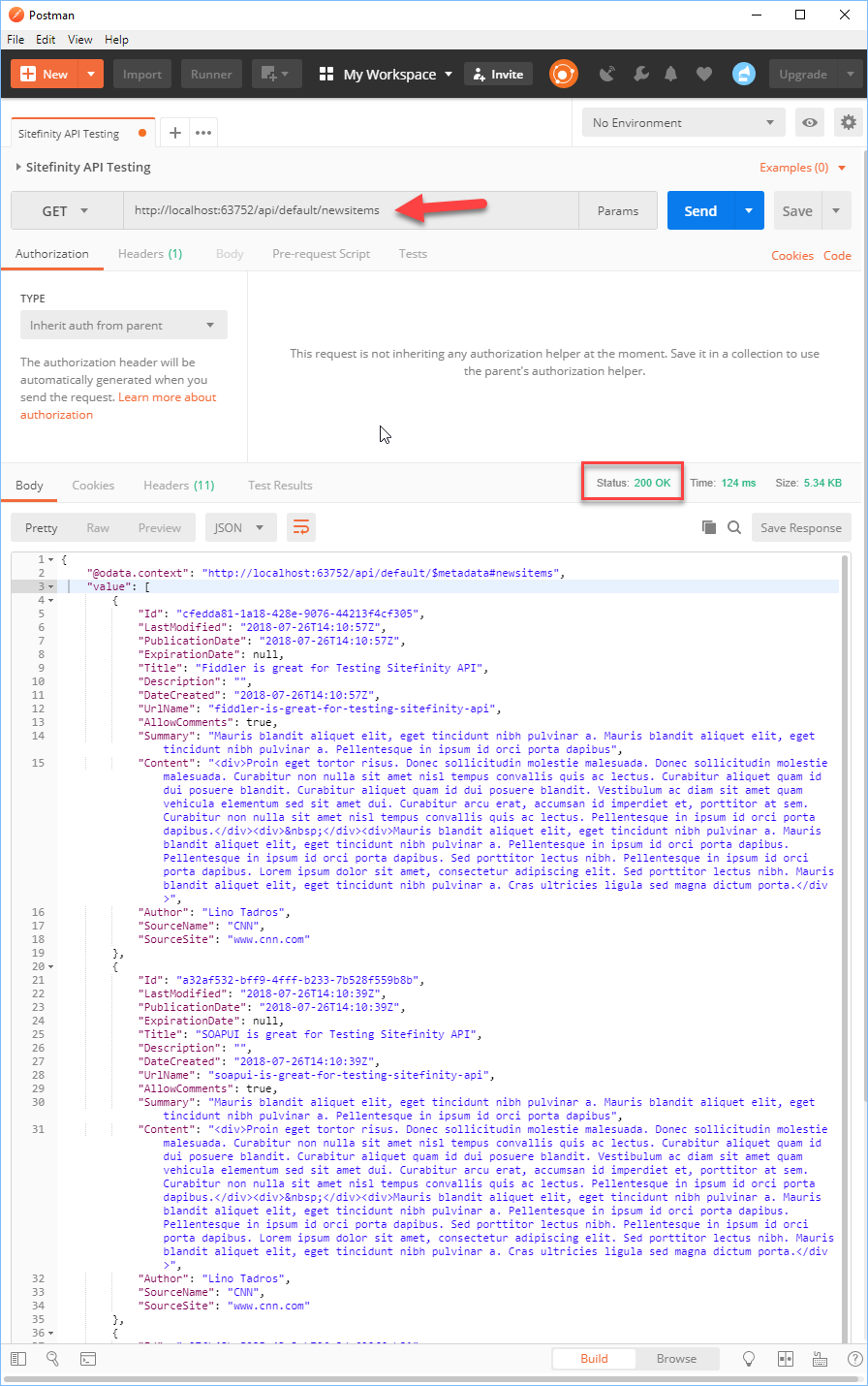The height and width of the screenshot is (1386, 868).
Task: Open the notifications bell icon
Action: pos(670,74)
